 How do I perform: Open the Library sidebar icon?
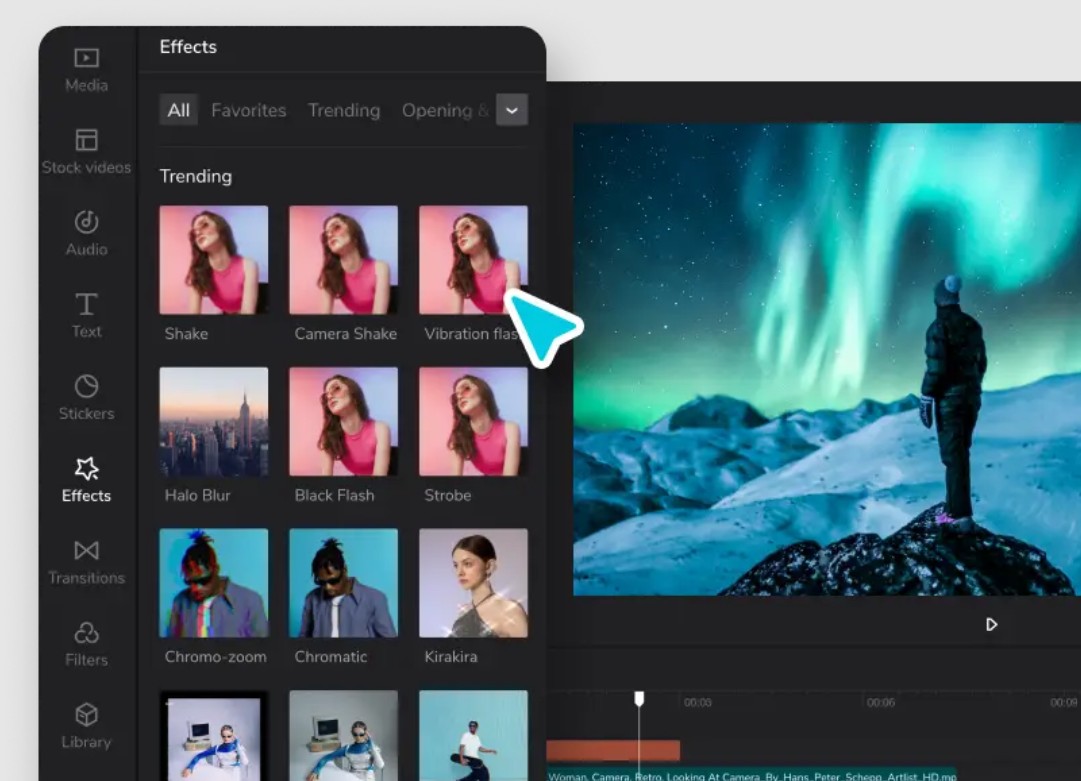click(x=87, y=715)
